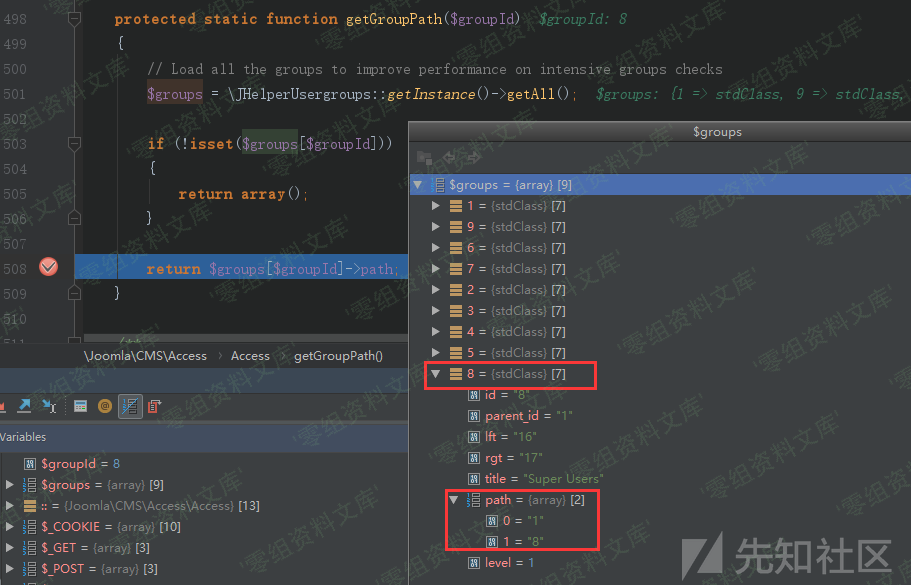
Task: Toggle the code fold marker at line 498
Action: pos(74,19)
